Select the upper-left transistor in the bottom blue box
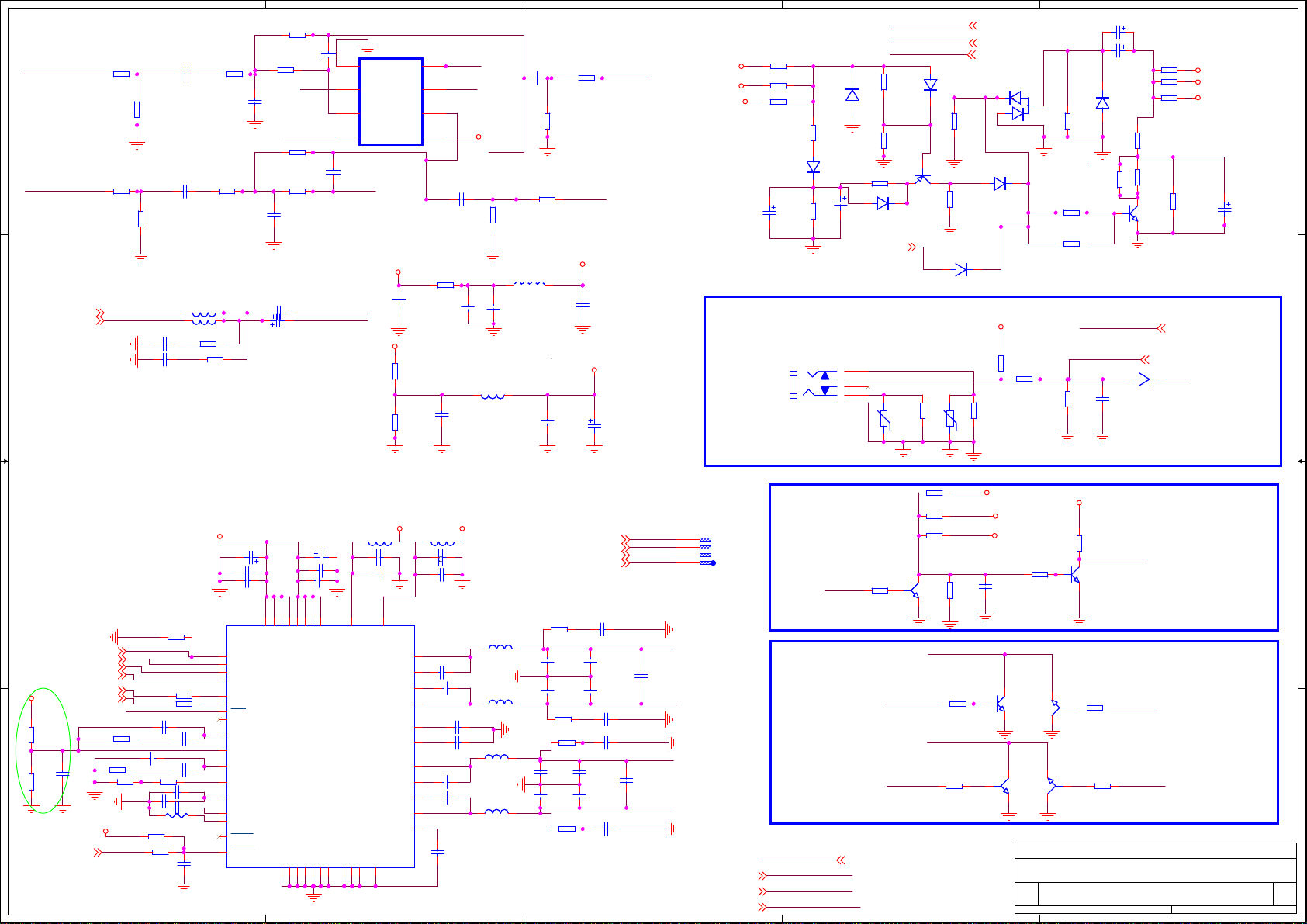This screenshot has height=924, width=1307. coord(1001,704)
